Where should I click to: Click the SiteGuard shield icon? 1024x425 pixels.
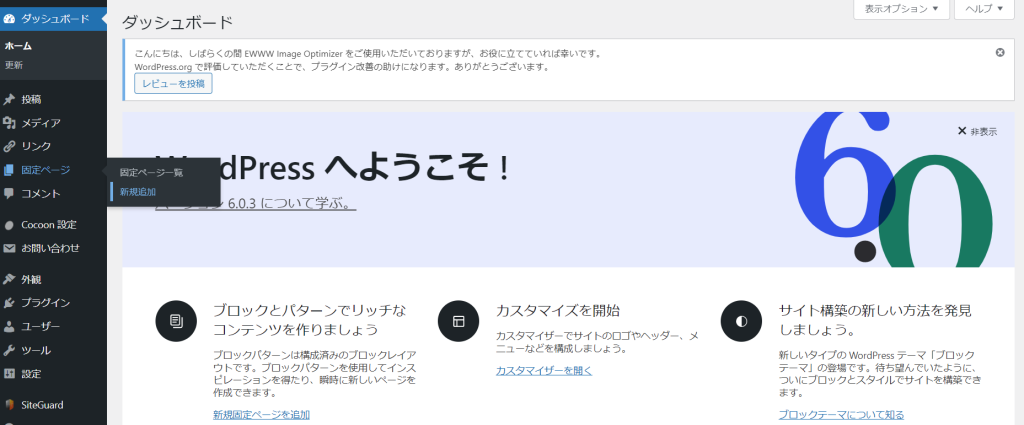(9, 405)
